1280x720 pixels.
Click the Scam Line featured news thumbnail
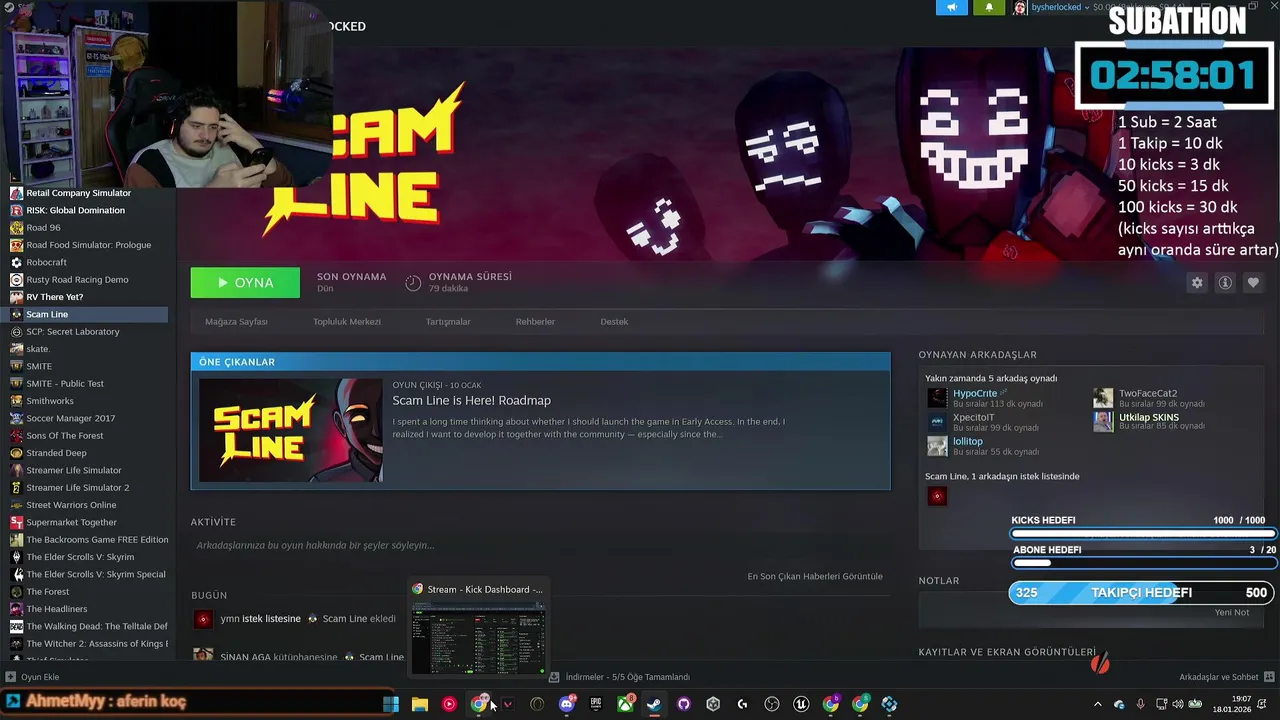coord(290,430)
